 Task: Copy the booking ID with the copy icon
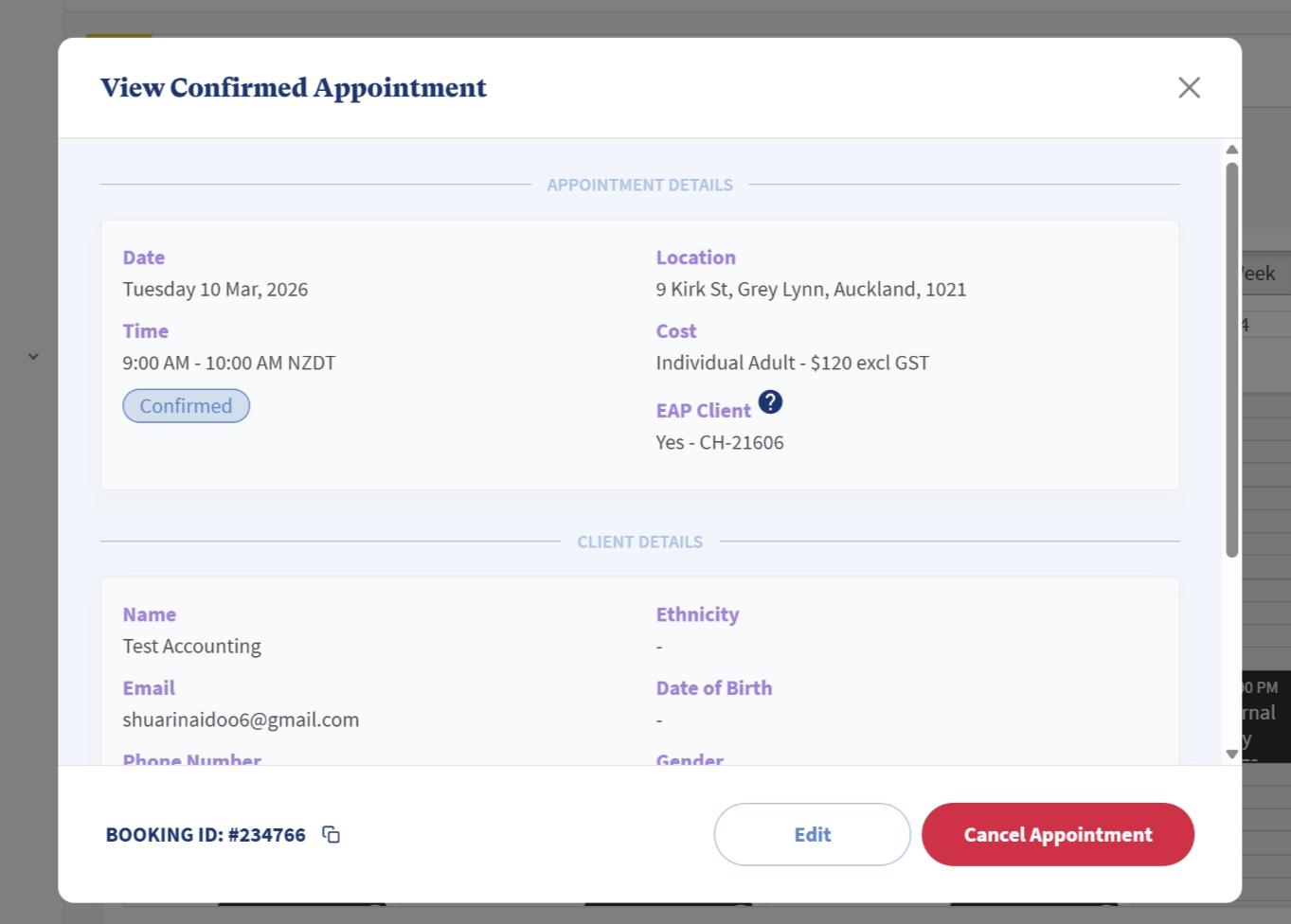pos(331,834)
